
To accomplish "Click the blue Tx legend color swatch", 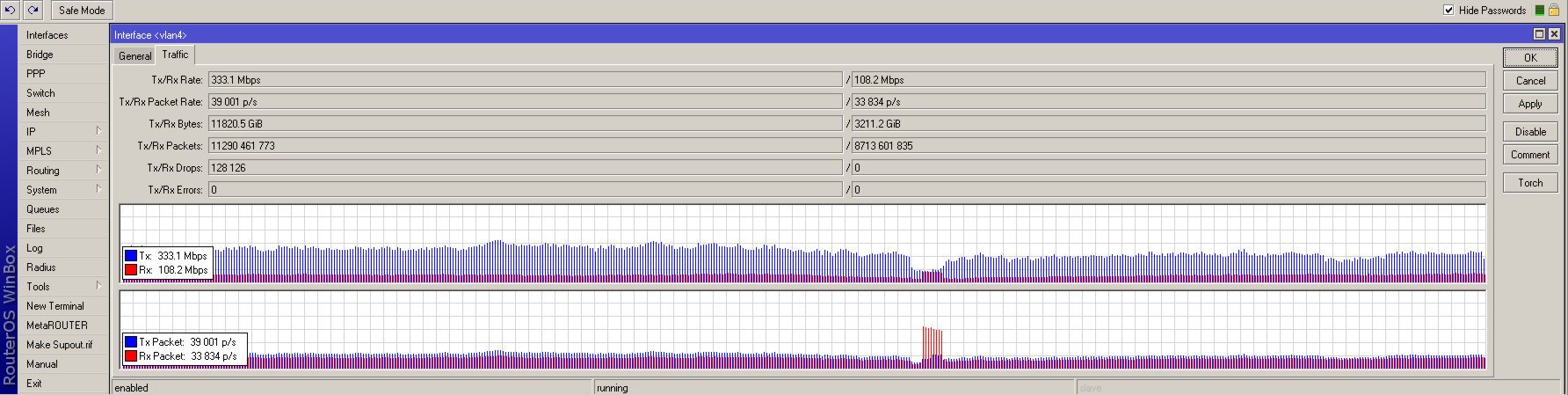I will pos(131,256).
